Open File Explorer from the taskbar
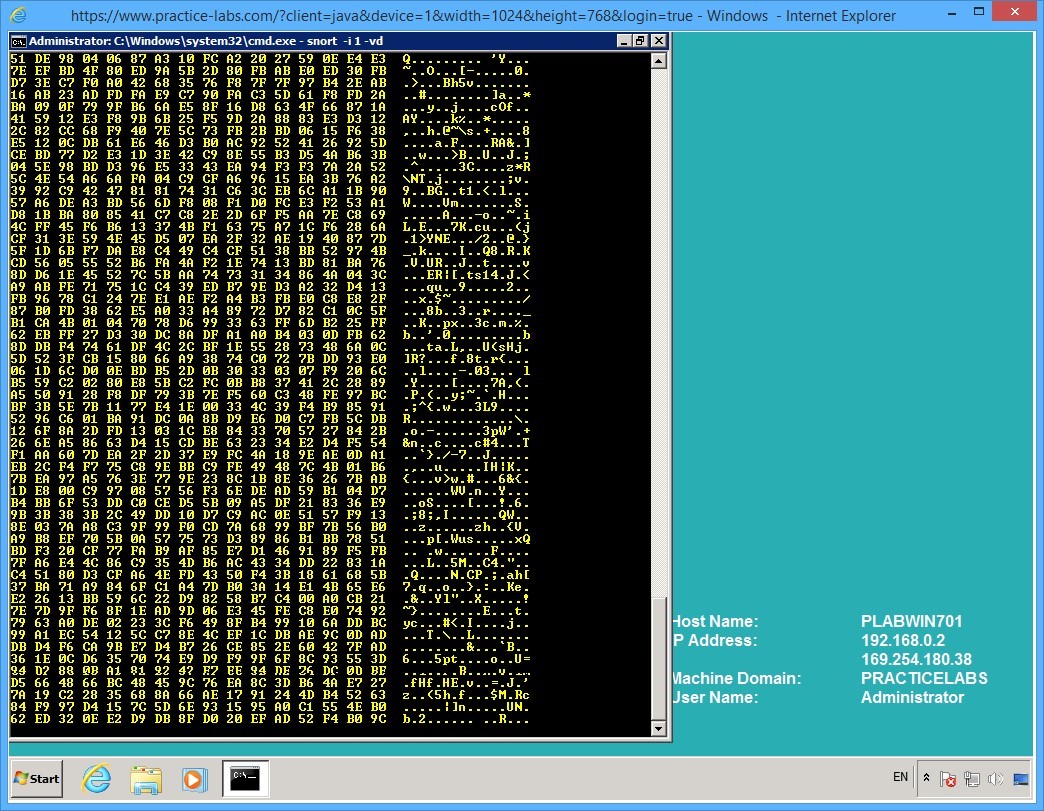The image size is (1044, 811). point(146,778)
